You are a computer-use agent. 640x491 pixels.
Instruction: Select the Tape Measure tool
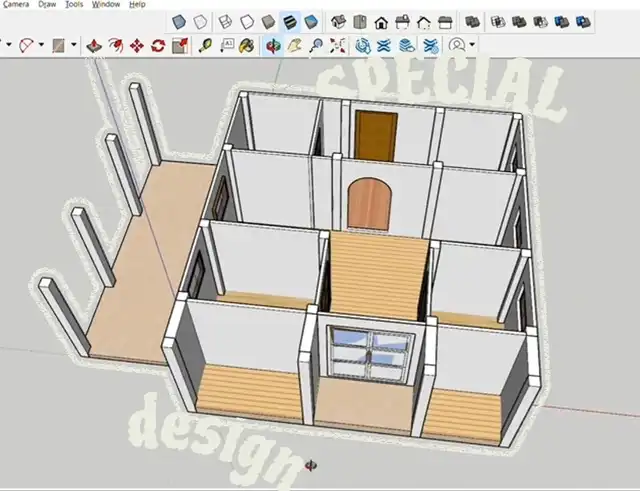pyautogui.click(x=205, y=45)
